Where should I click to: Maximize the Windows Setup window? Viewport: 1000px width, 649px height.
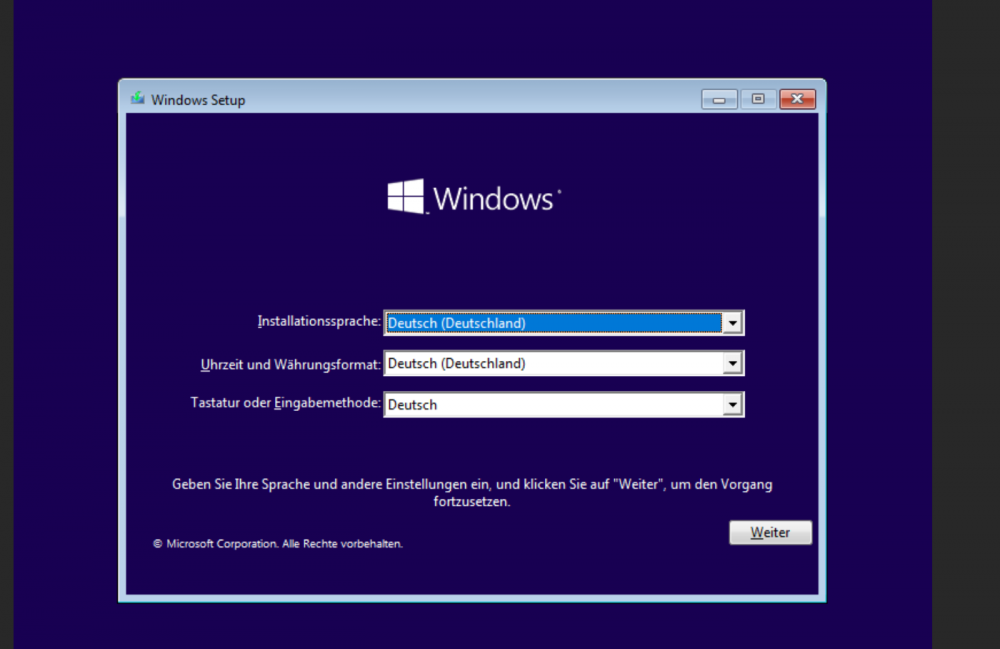point(758,99)
